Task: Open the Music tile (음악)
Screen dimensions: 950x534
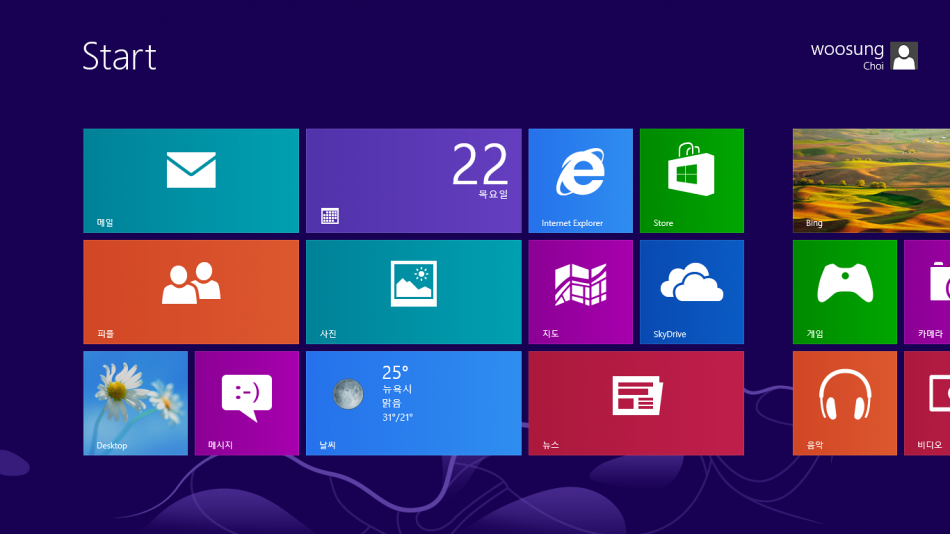Action: pos(845,403)
